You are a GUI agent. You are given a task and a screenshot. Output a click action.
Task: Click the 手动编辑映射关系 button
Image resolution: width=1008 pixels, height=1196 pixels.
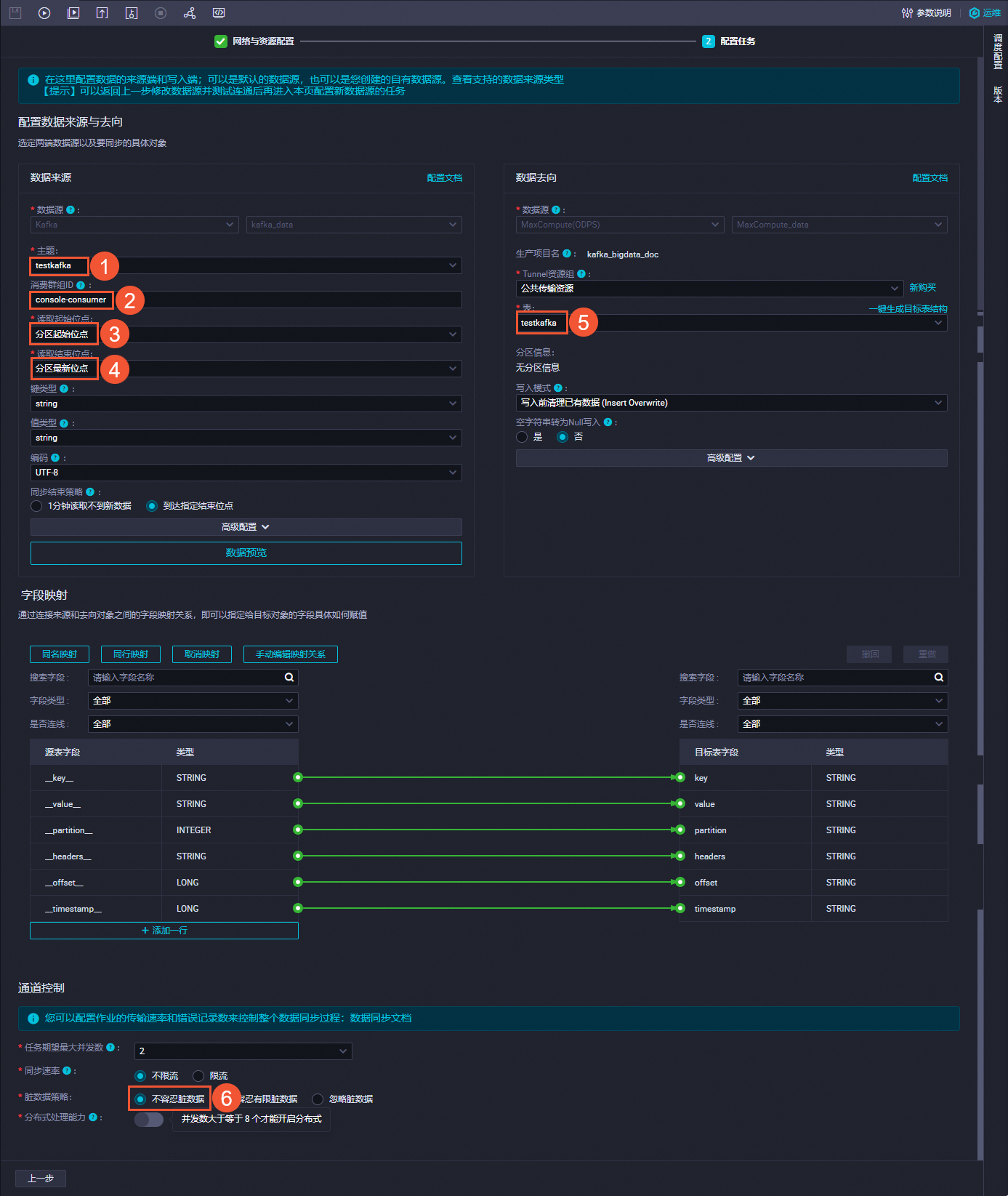(291, 654)
